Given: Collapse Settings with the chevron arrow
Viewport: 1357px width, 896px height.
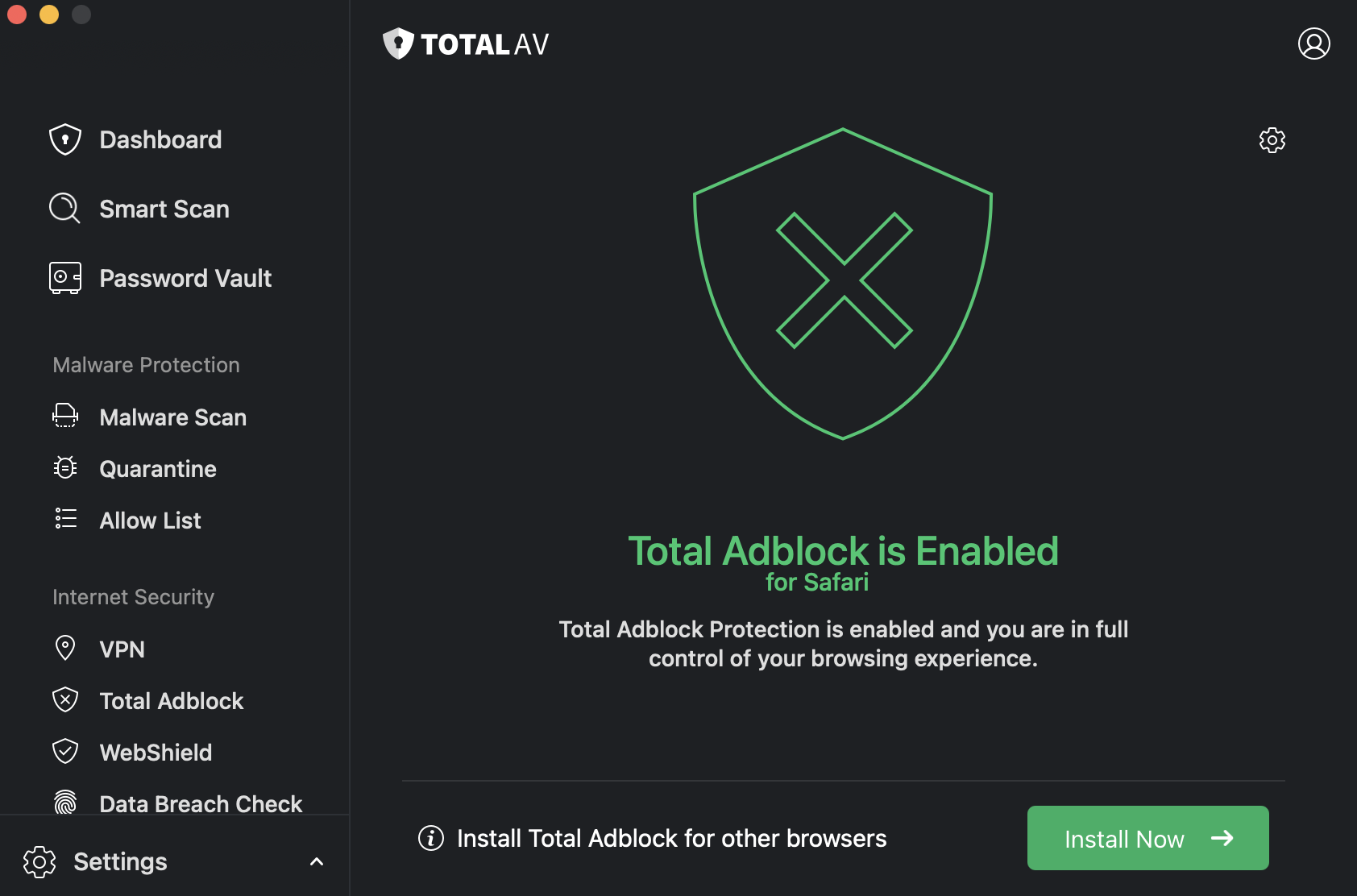Looking at the screenshot, I should pos(317,862).
